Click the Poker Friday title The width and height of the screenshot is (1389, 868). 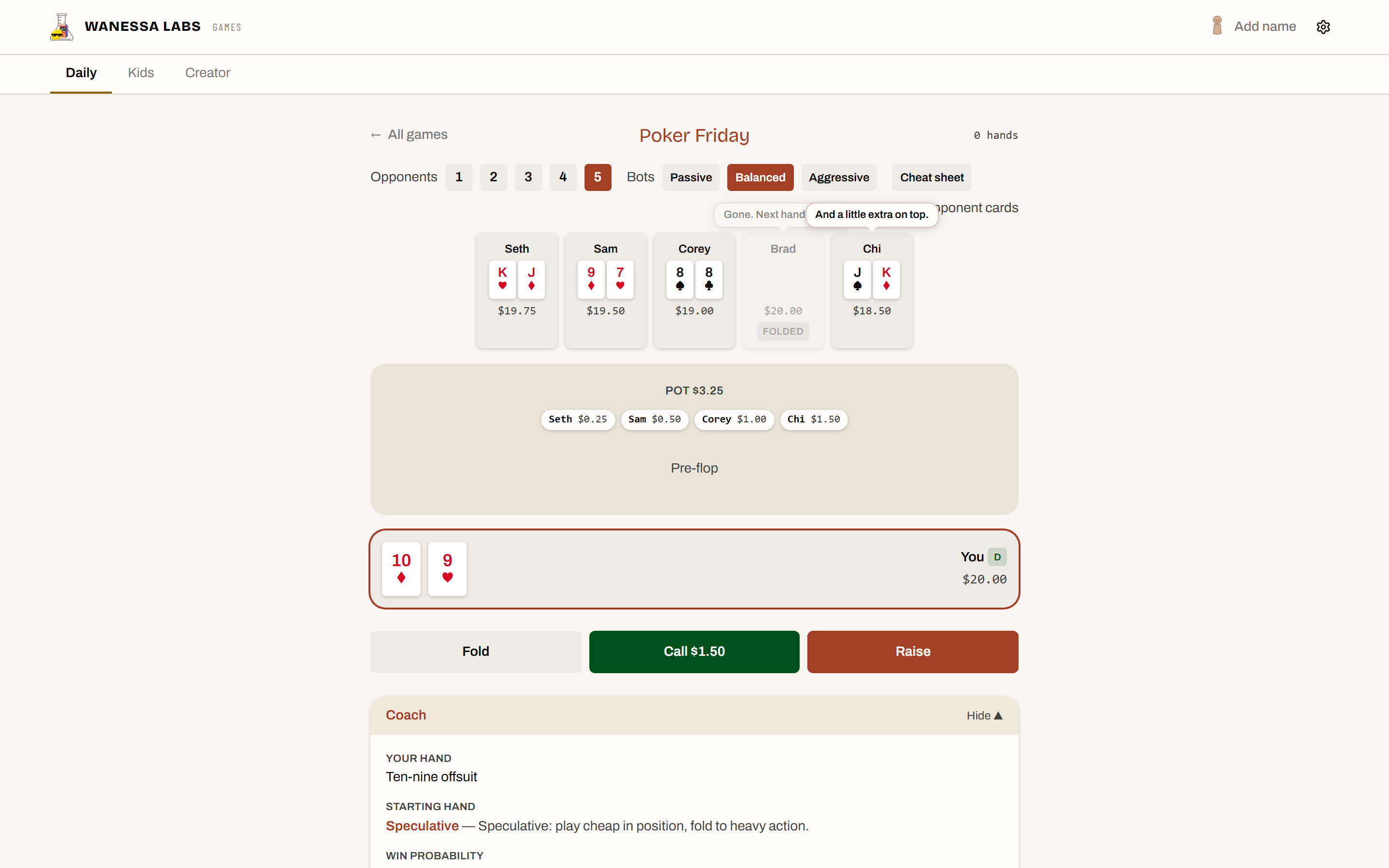point(694,135)
